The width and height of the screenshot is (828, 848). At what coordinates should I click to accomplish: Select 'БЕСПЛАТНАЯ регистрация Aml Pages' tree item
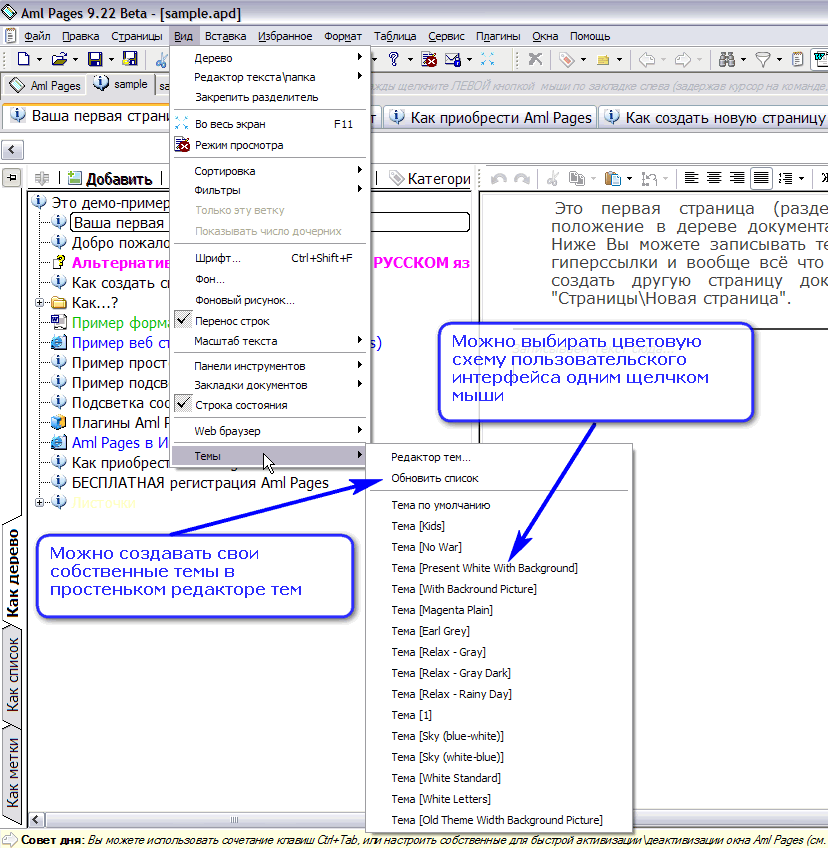click(200, 482)
